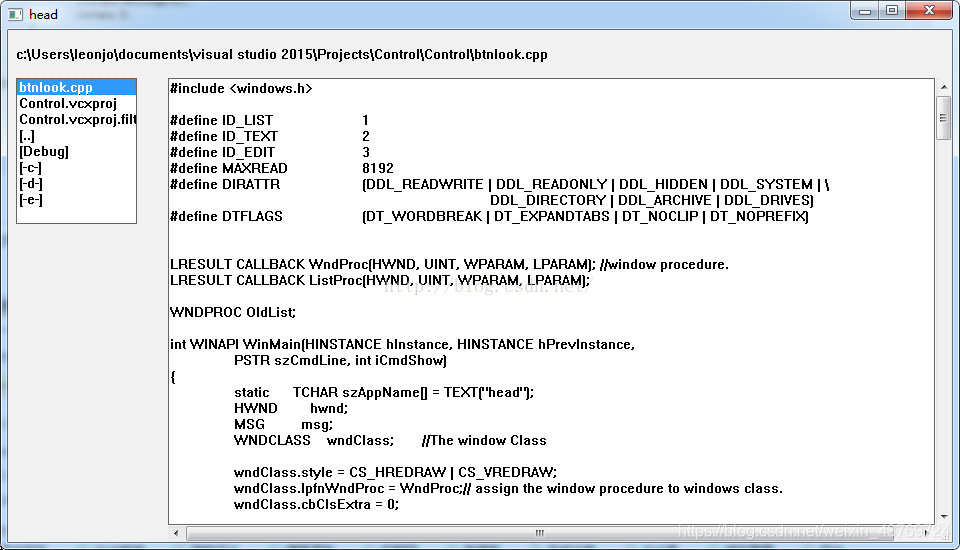Click the horizontal scrollbar thumb

click(x=539, y=533)
